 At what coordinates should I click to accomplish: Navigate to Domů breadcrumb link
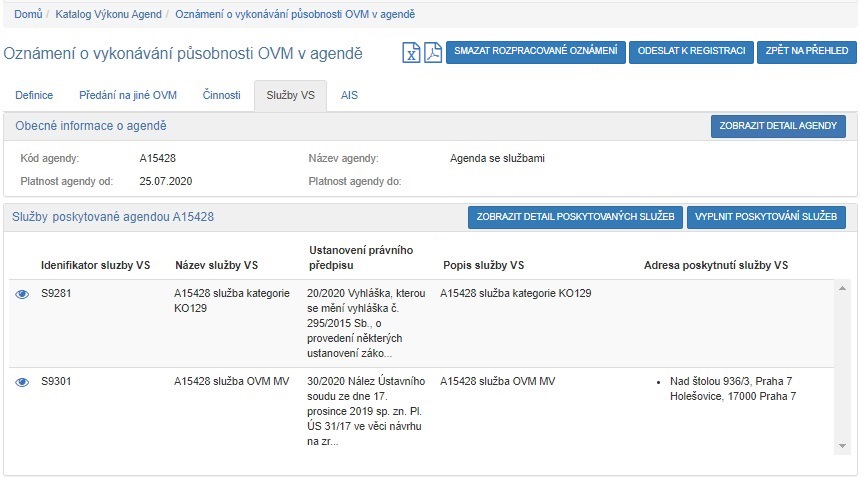click(28, 15)
